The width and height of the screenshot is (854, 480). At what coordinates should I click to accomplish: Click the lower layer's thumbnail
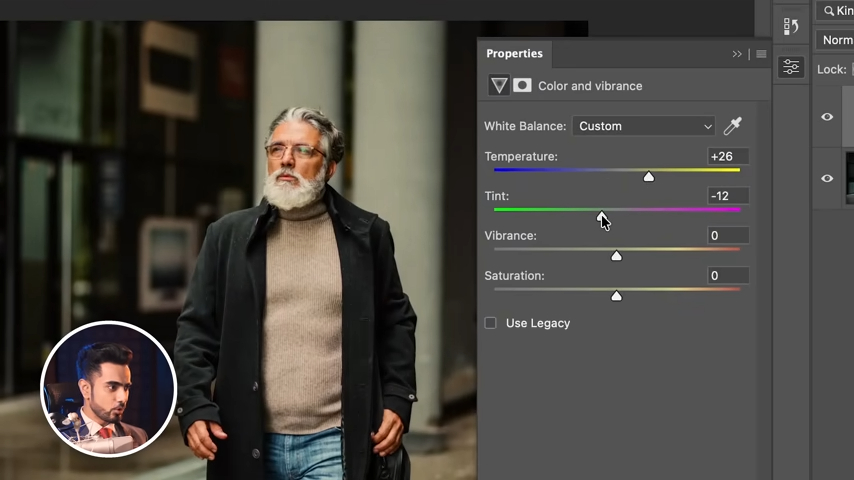click(849, 178)
